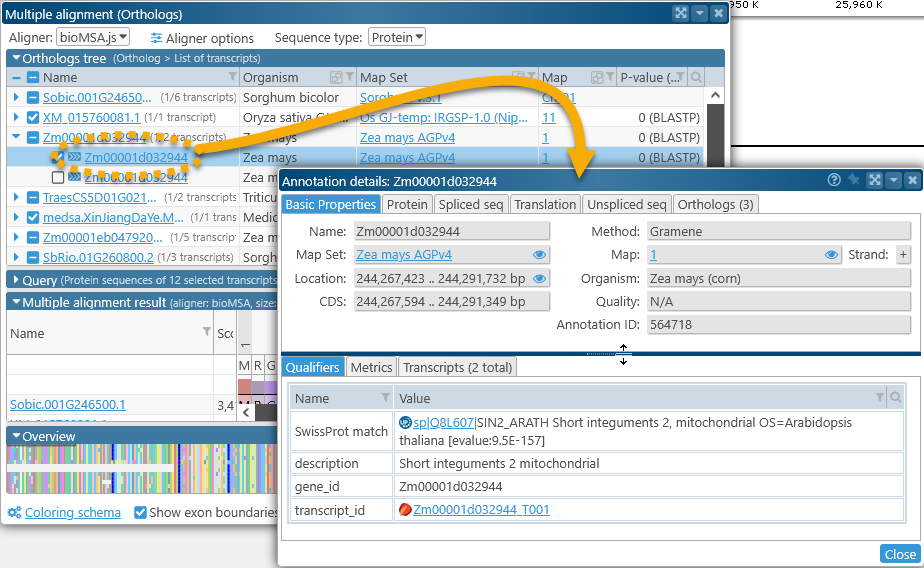Check the second Zm00001d032944 transcript checkbox
Viewport: 924px width, 568px height.
click(58, 177)
